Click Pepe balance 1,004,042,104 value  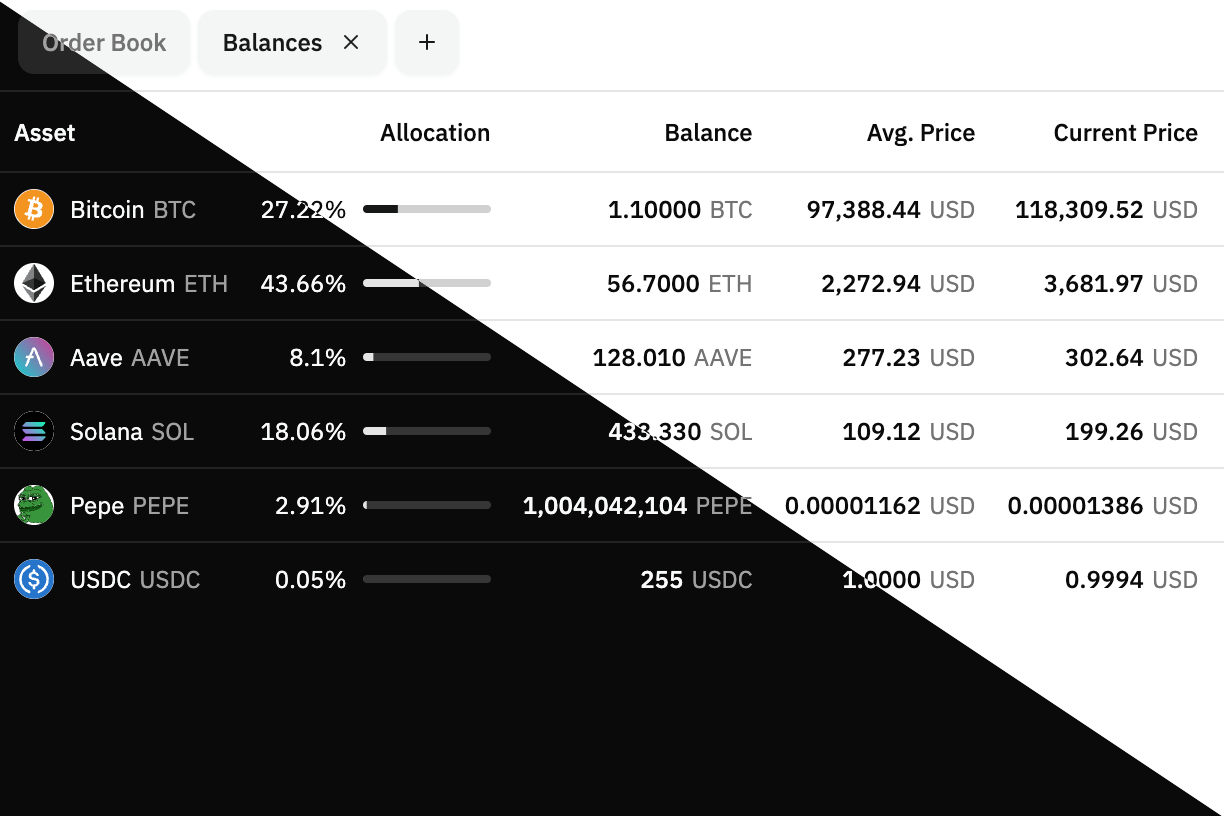pyautogui.click(x=605, y=506)
